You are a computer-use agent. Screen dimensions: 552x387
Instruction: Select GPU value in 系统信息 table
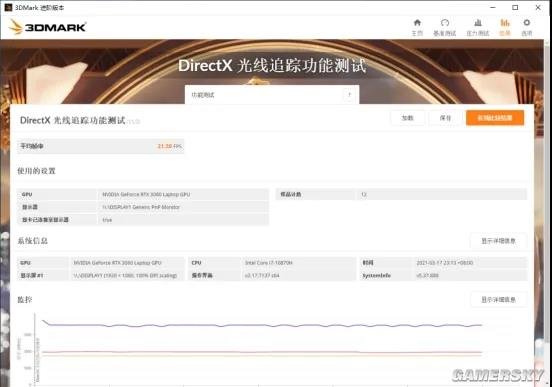[117, 263]
